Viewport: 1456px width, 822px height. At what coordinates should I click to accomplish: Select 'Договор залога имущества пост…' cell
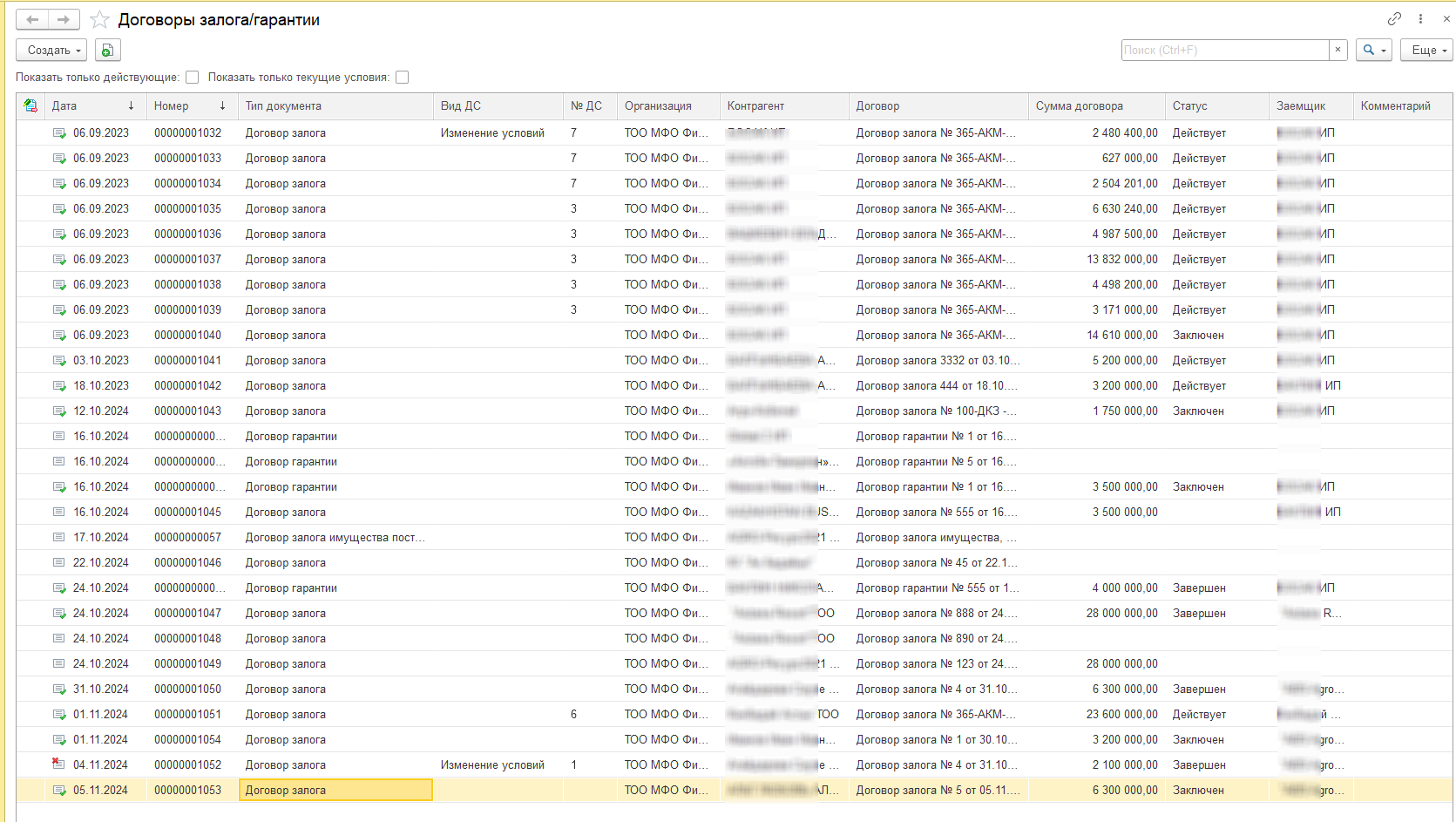pos(335,537)
